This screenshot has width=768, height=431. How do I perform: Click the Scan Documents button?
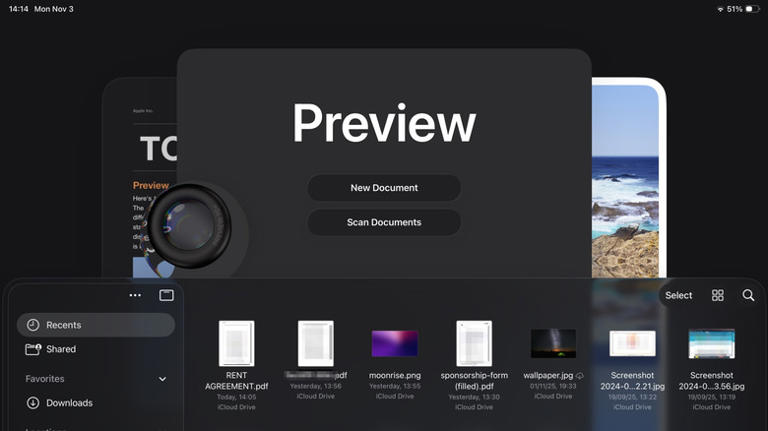click(384, 222)
